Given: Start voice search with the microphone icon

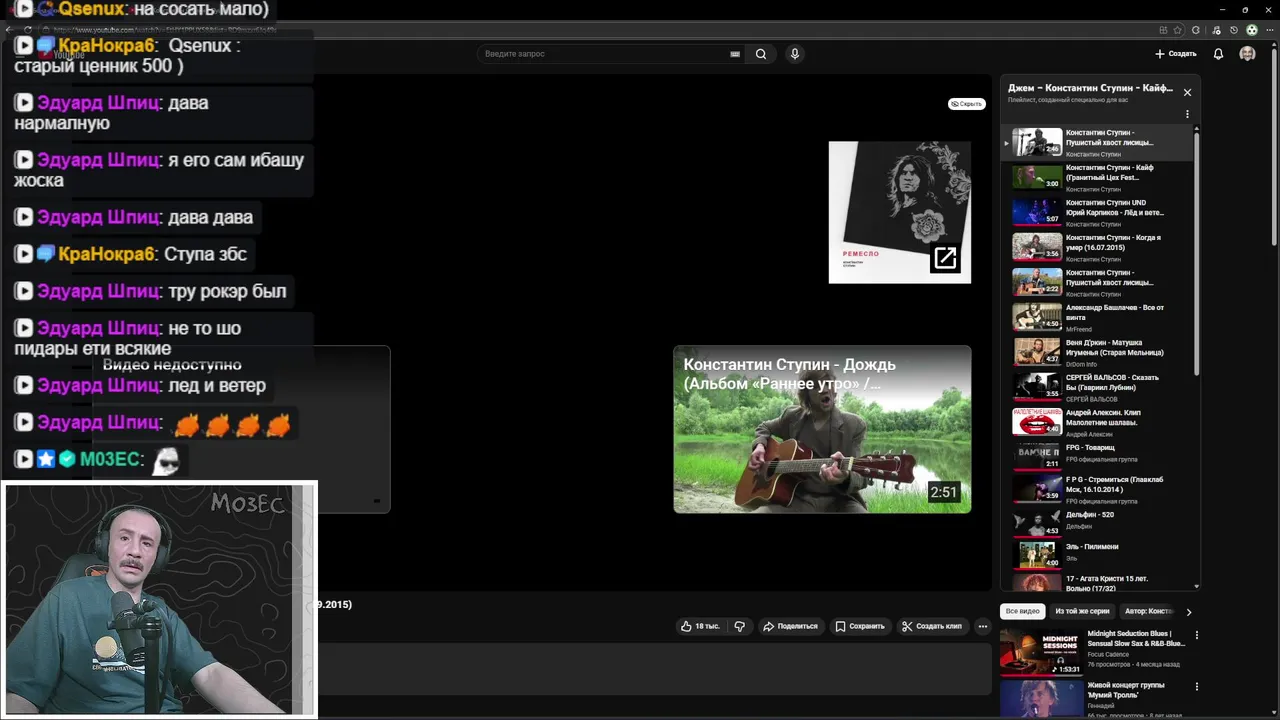Looking at the screenshot, I should tap(795, 54).
